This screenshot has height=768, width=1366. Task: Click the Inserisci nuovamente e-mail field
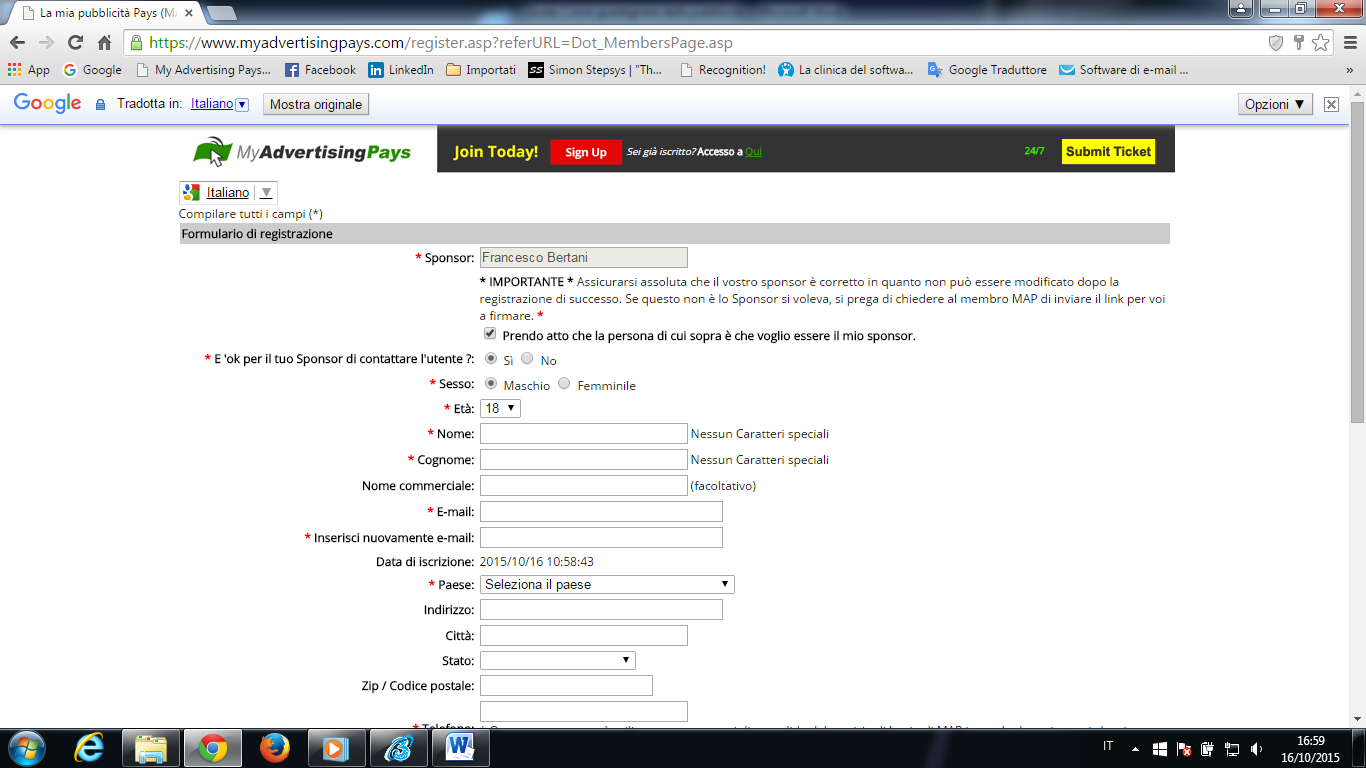pyautogui.click(x=601, y=537)
